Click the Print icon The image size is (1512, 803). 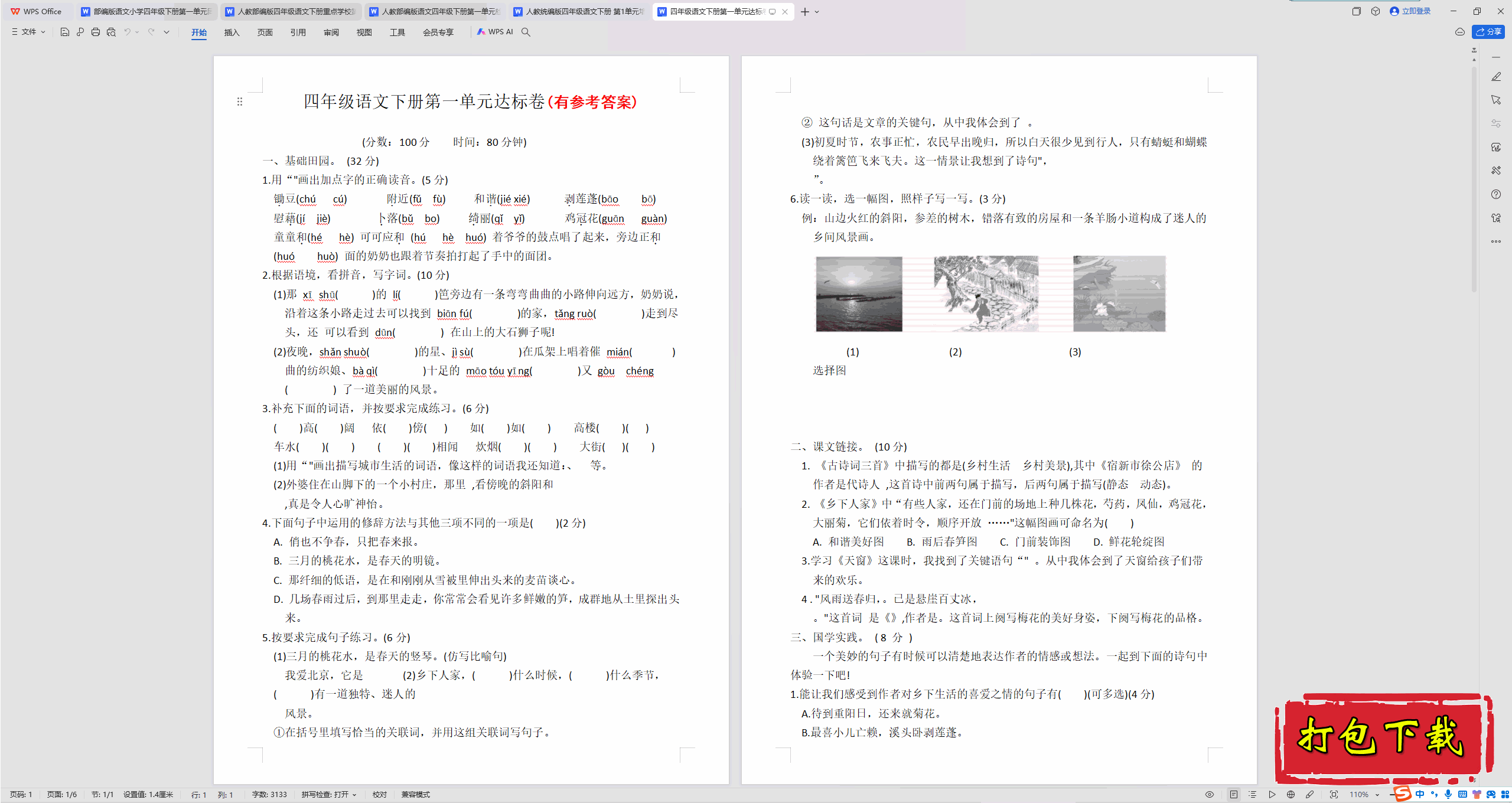[x=96, y=32]
